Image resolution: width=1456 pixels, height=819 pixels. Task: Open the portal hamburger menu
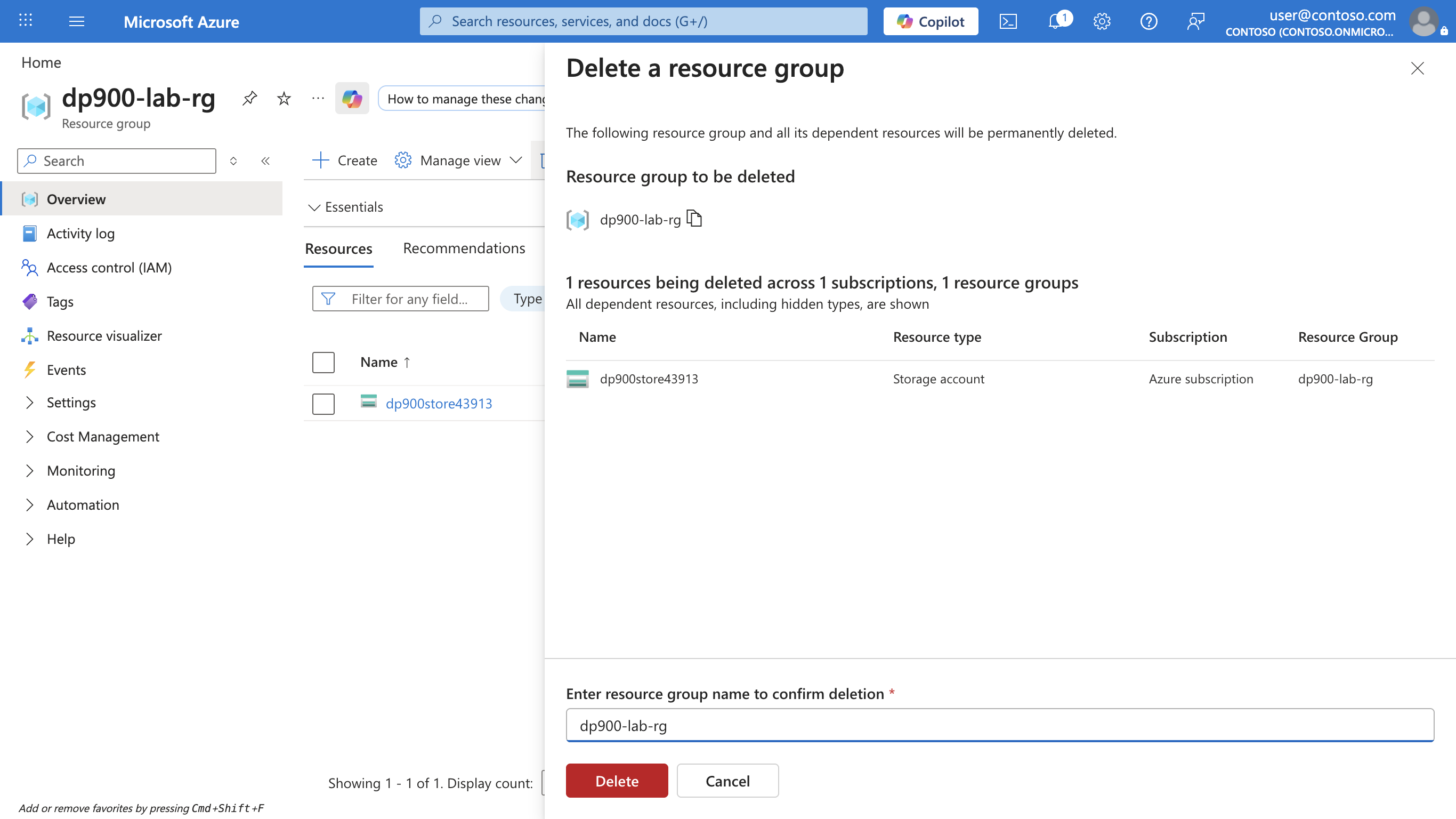click(76, 21)
